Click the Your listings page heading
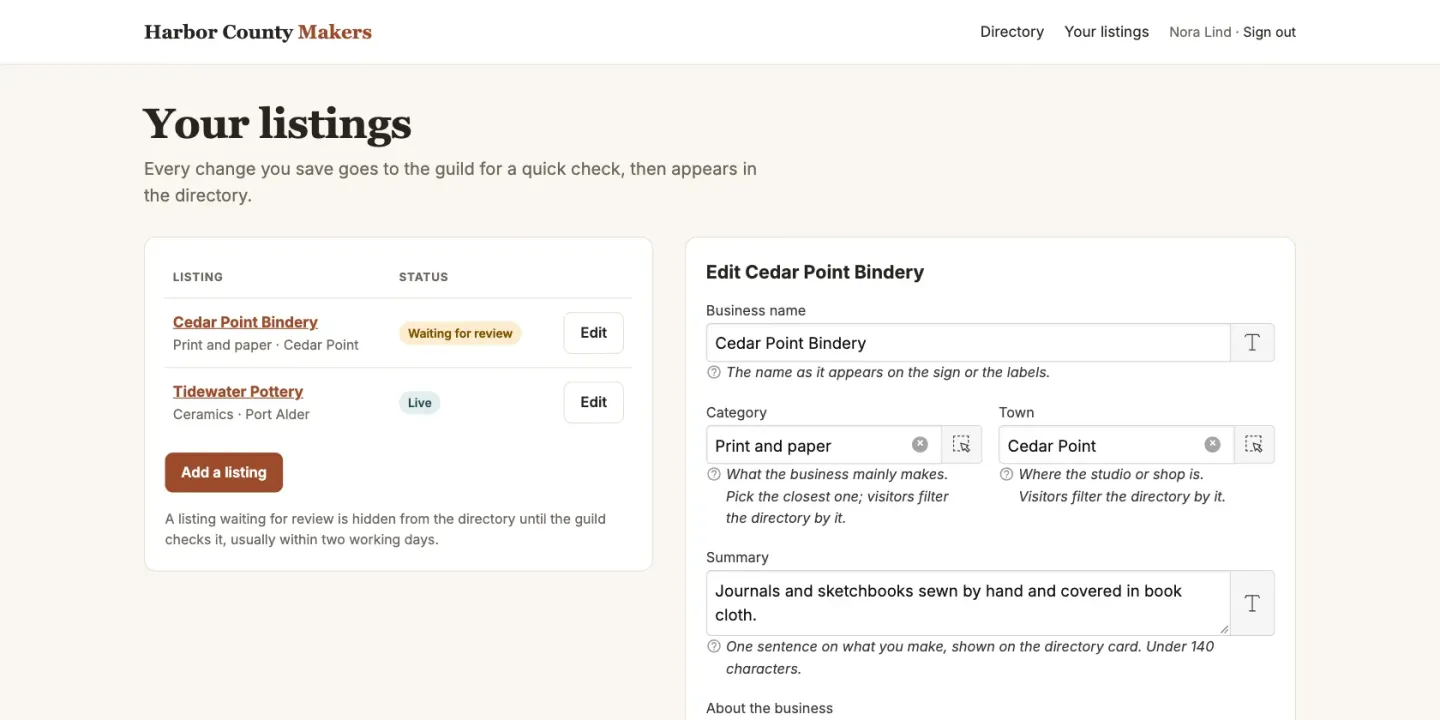 coord(278,124)
